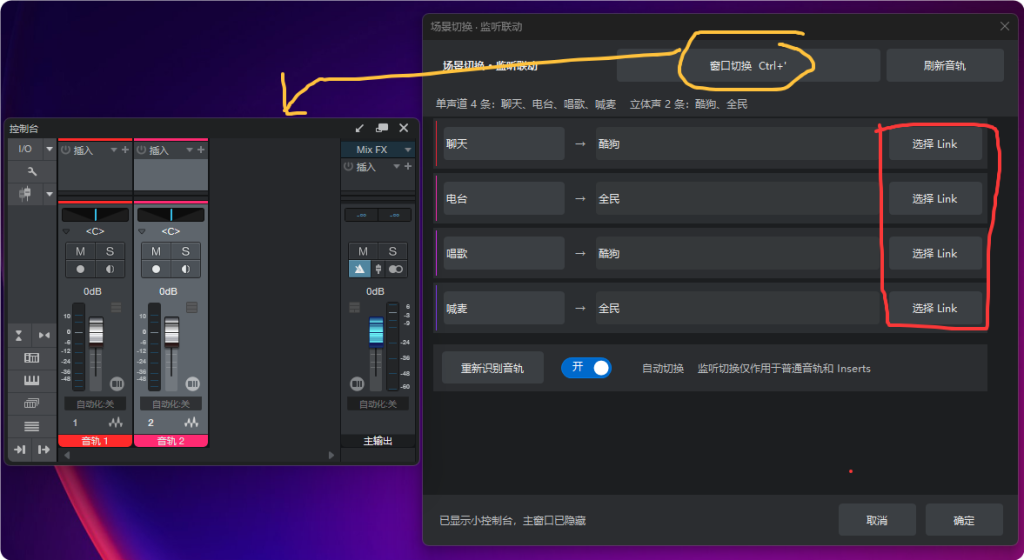1024x560 pixels.
Task: Click the channel overview icon under wrench
Action: click(x=25, y=194)
